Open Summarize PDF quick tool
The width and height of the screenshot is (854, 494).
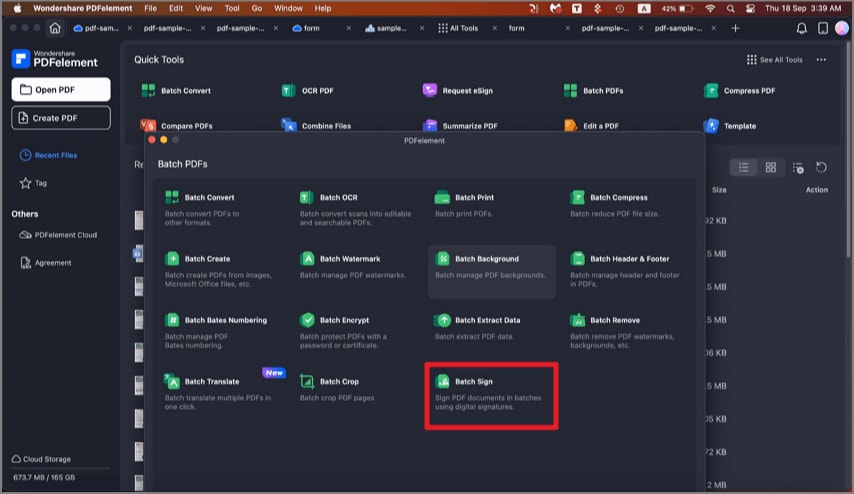[461, 126]
